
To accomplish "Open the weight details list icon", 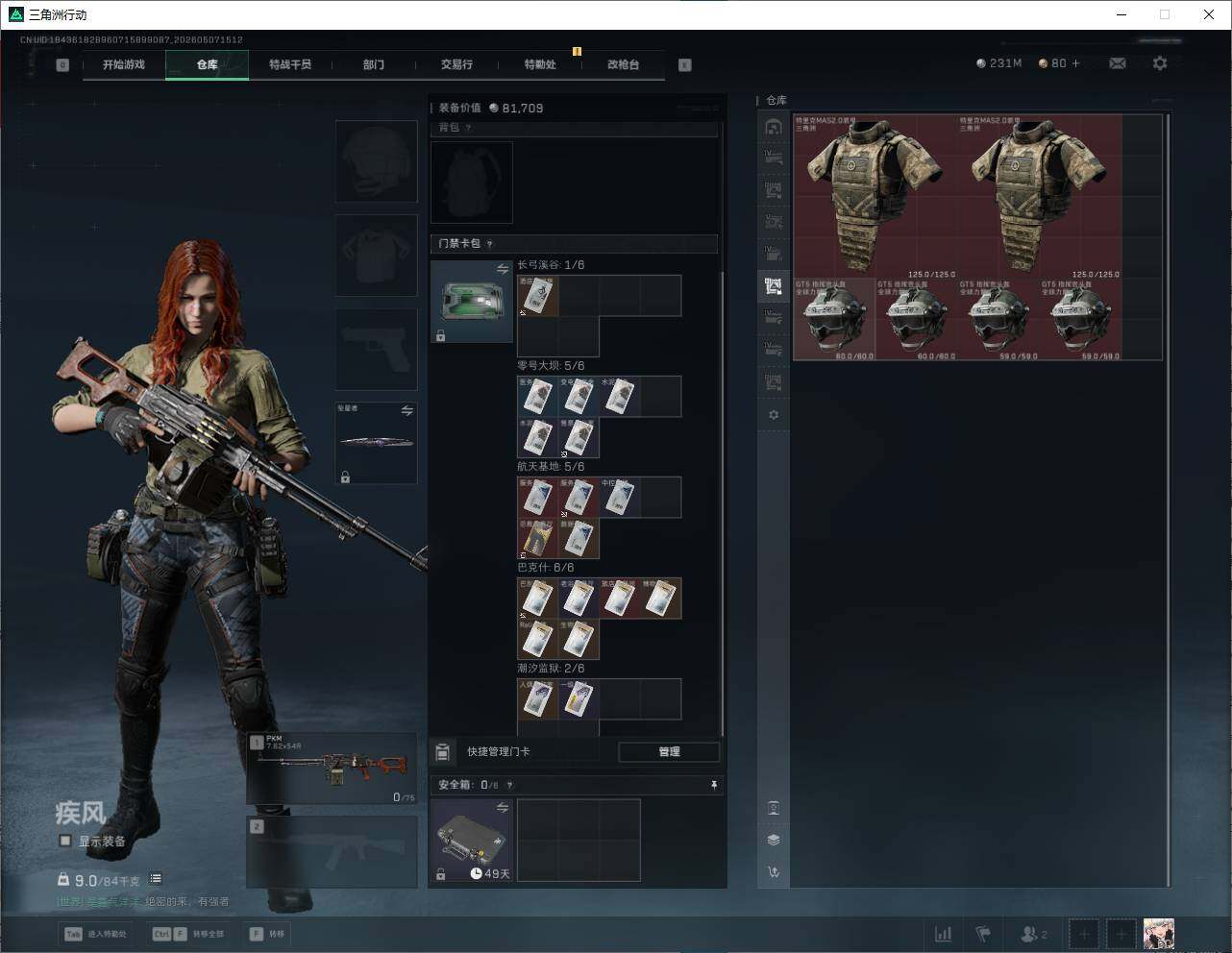I will [x=156, y=879].
